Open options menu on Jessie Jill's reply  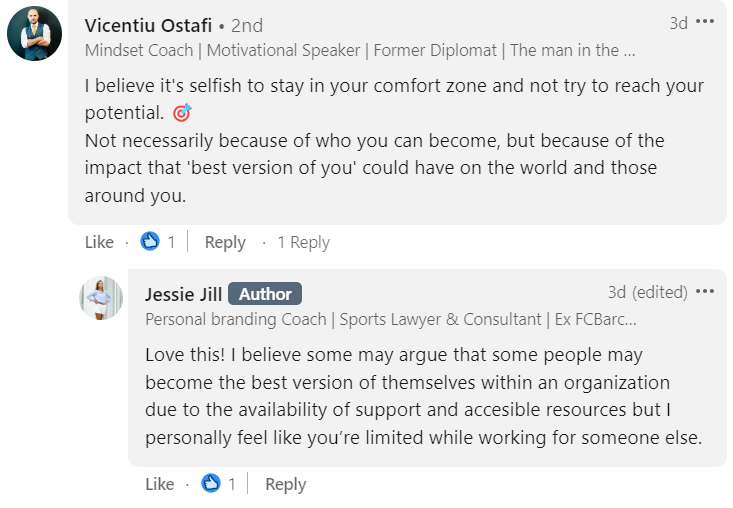coord(706,292)
